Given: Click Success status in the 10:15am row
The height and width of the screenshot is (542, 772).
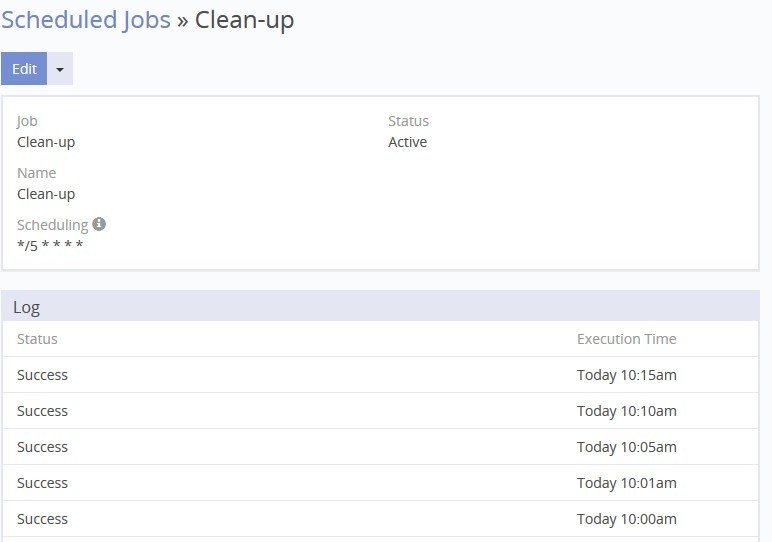Looking at the screenshot, I should (x=42, y=375).
